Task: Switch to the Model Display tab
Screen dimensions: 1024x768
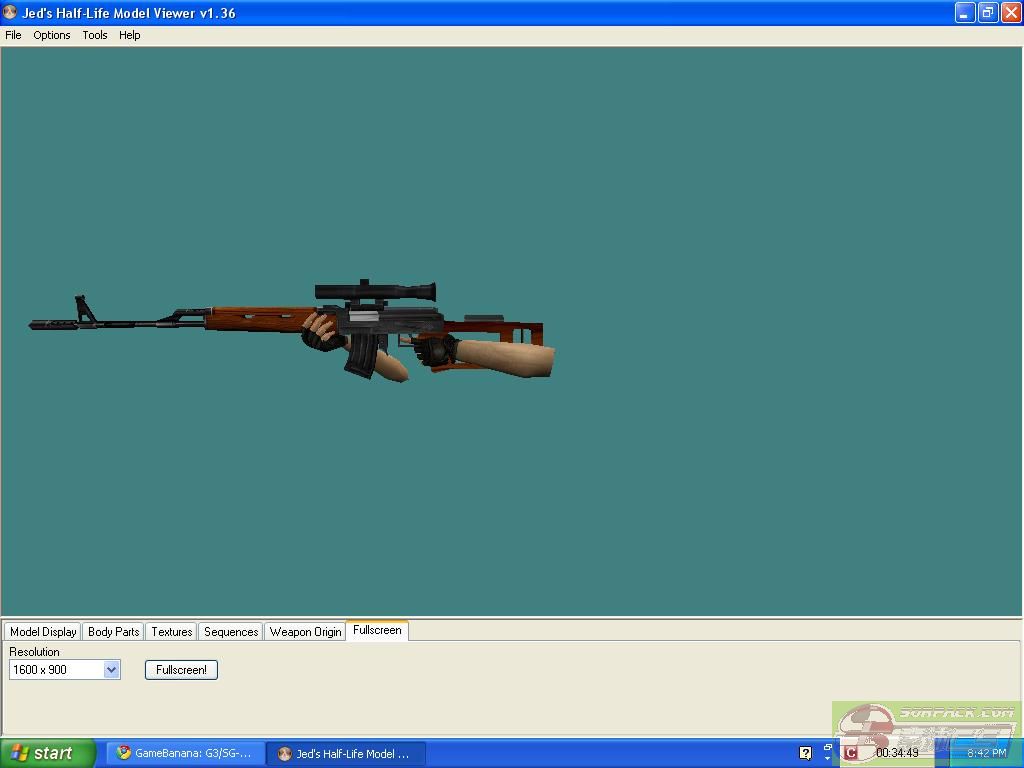Action: [x=43, y=632]
